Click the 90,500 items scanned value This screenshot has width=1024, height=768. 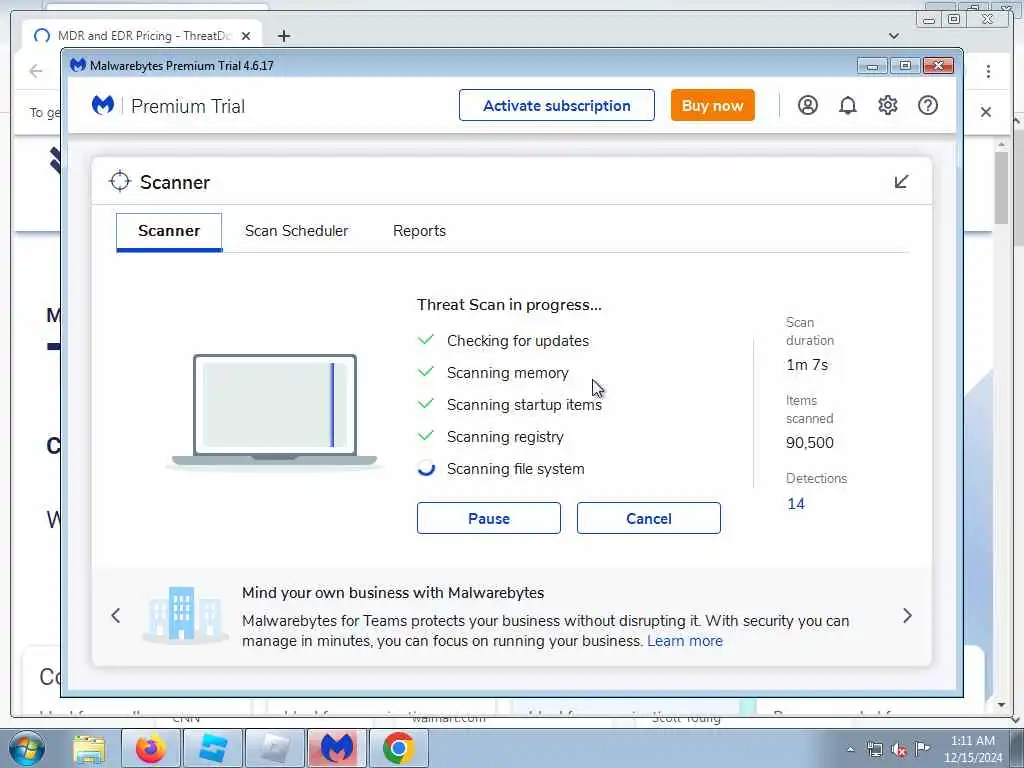[810, 443]
